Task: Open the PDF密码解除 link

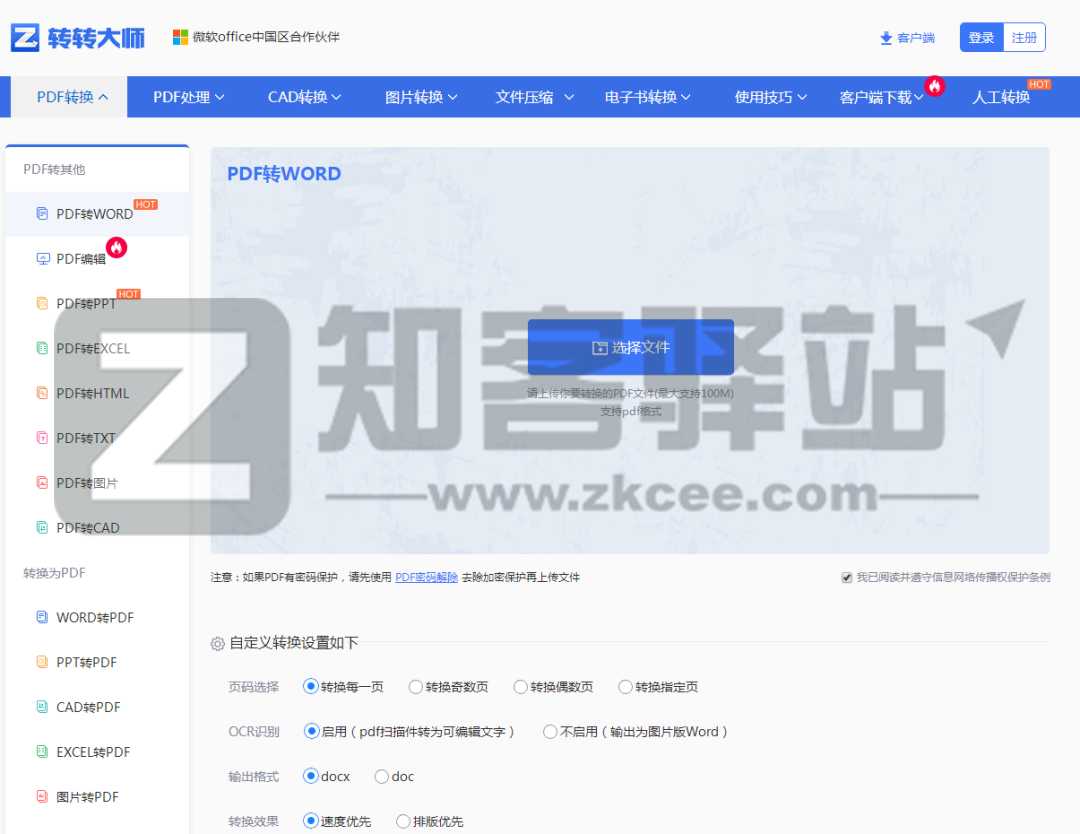Action: pyautogui.click(x=426, y=577)
